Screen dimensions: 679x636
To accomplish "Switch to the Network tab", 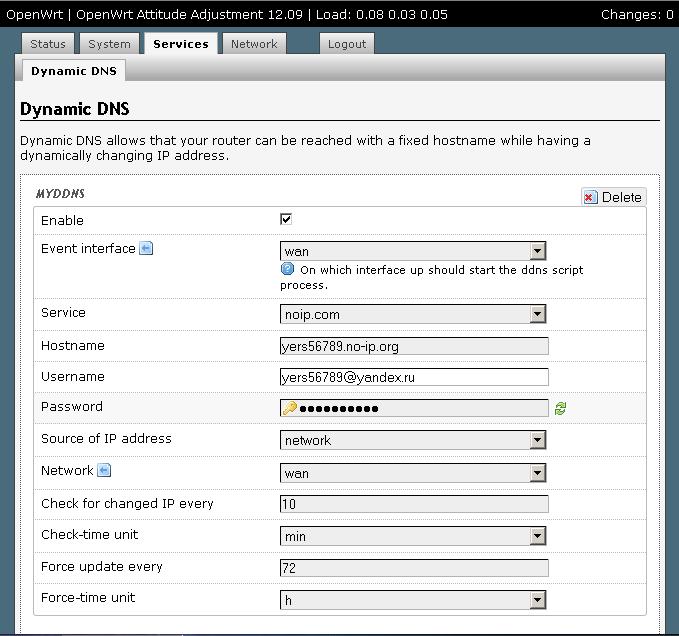I will coord(254,44).
